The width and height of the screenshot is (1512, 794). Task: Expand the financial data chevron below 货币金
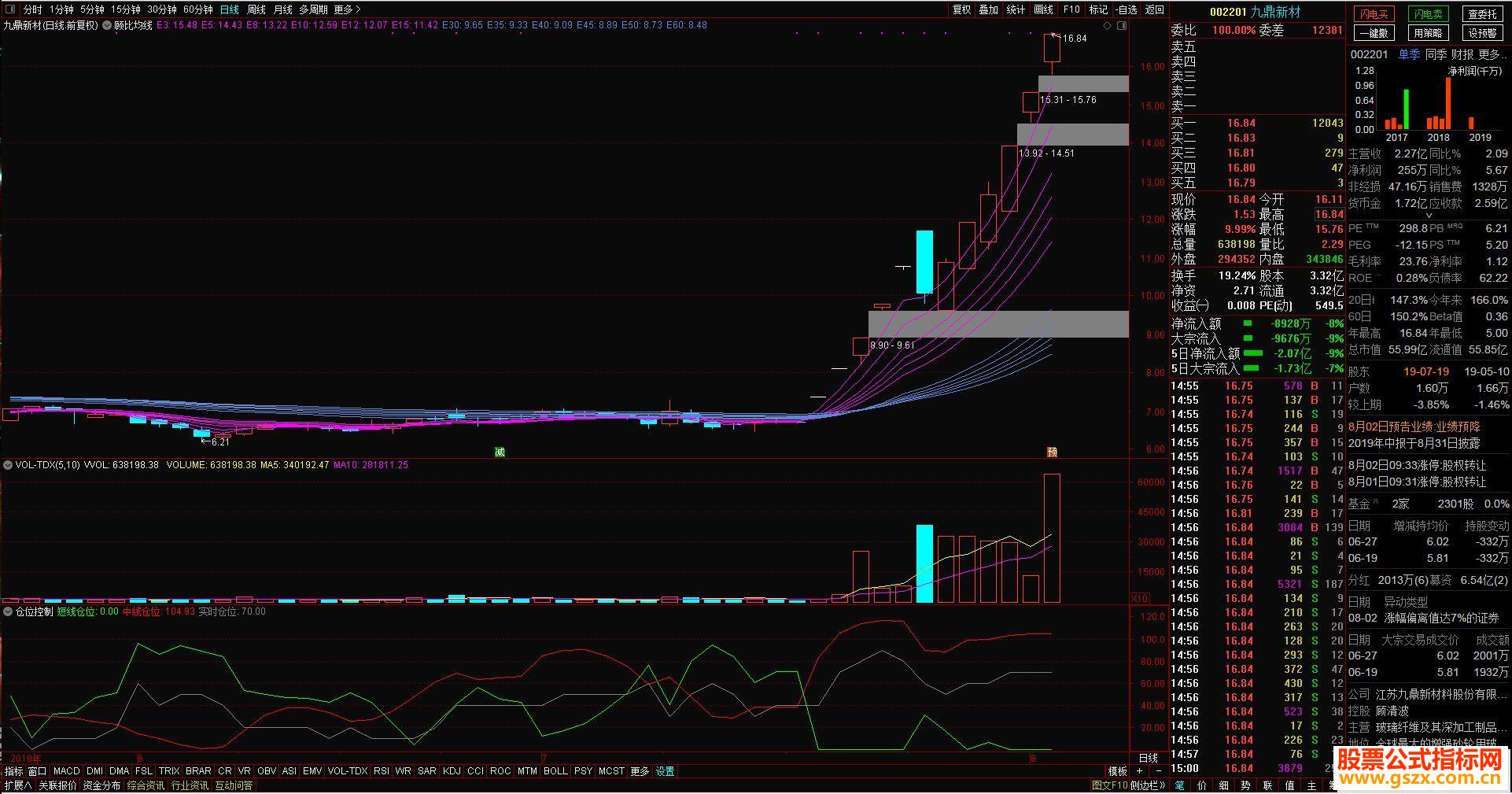[1429, 216]
